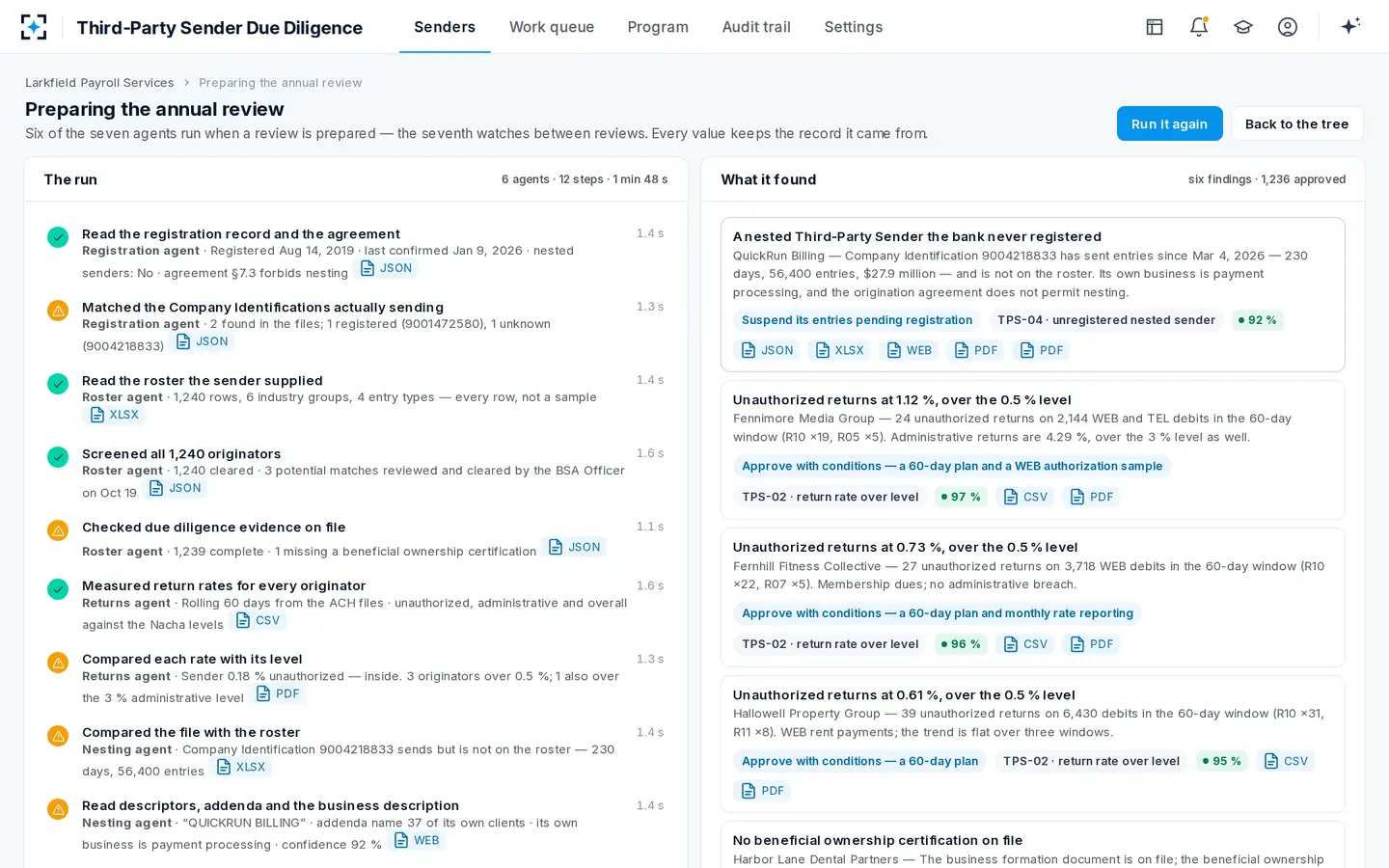Click the user account profile icon
Image resolution: width=1389 pixels, height=868 pixels.
(1288, 27)
